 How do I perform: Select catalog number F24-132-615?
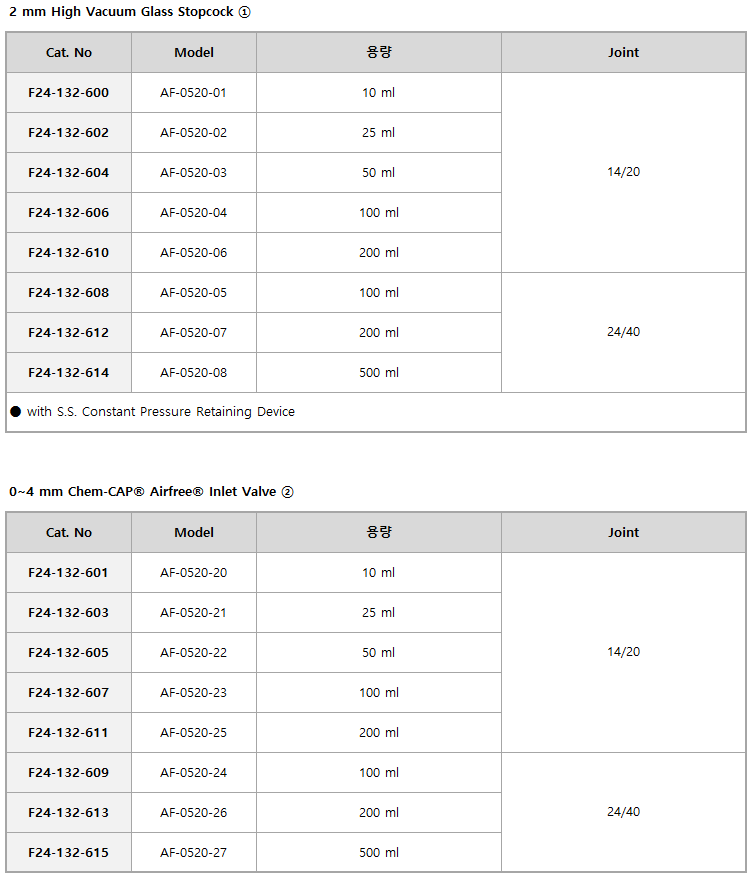[69, 853]
